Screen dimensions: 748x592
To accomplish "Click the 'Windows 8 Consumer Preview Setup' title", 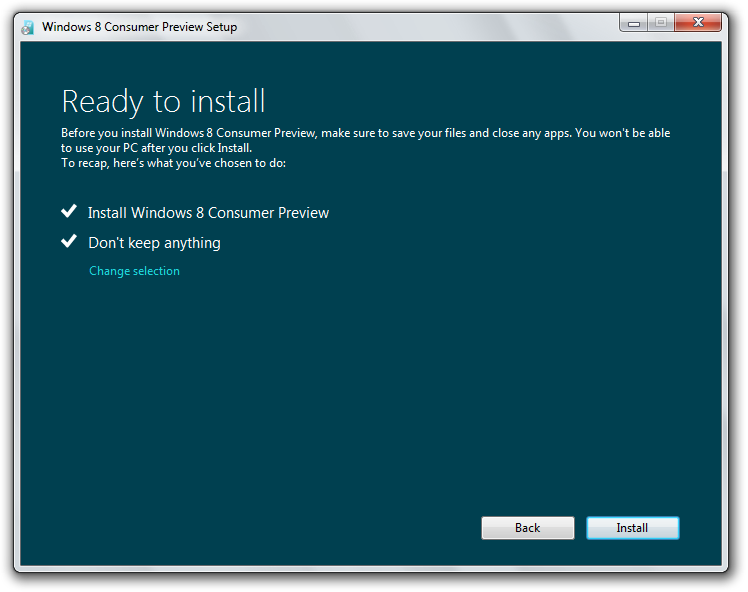I will (x=139, y=27).
